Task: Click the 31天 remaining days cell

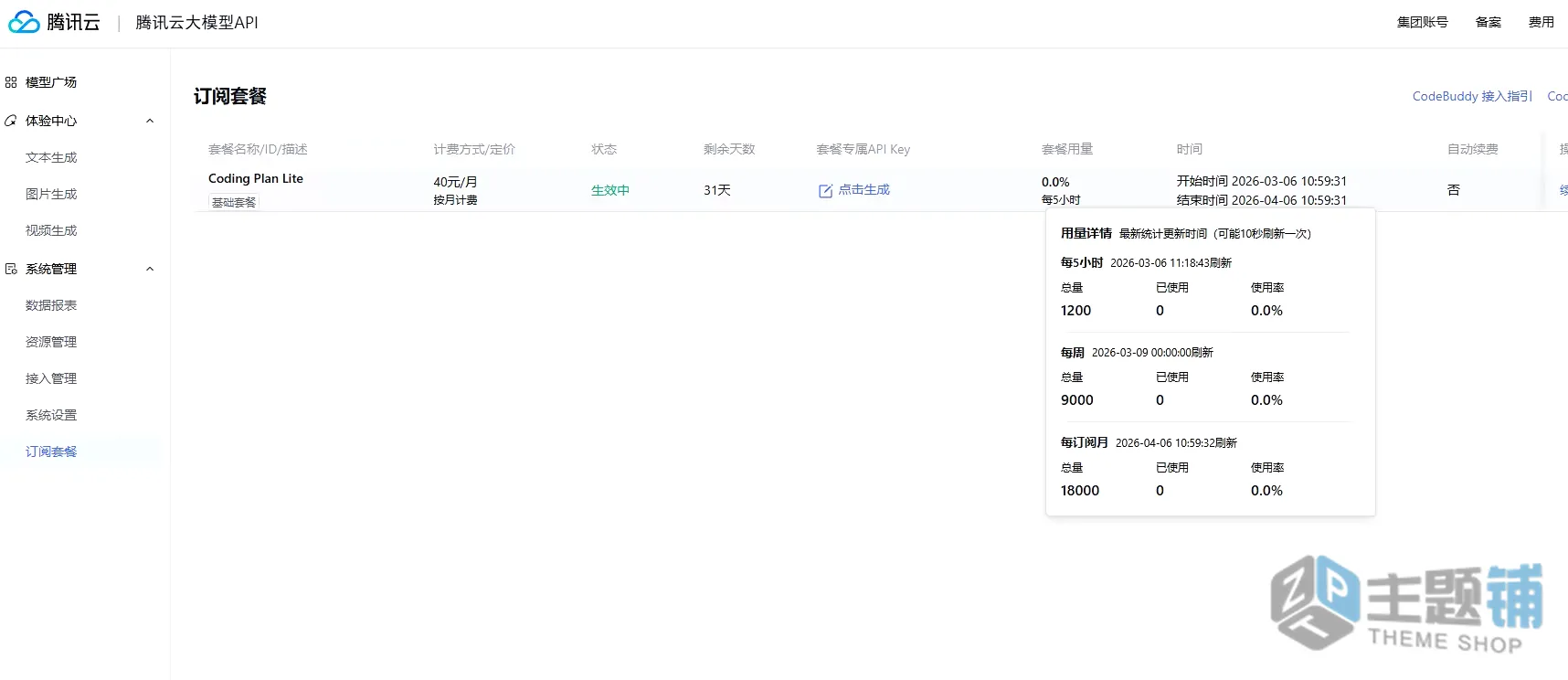Action: [x=717, y=190]
